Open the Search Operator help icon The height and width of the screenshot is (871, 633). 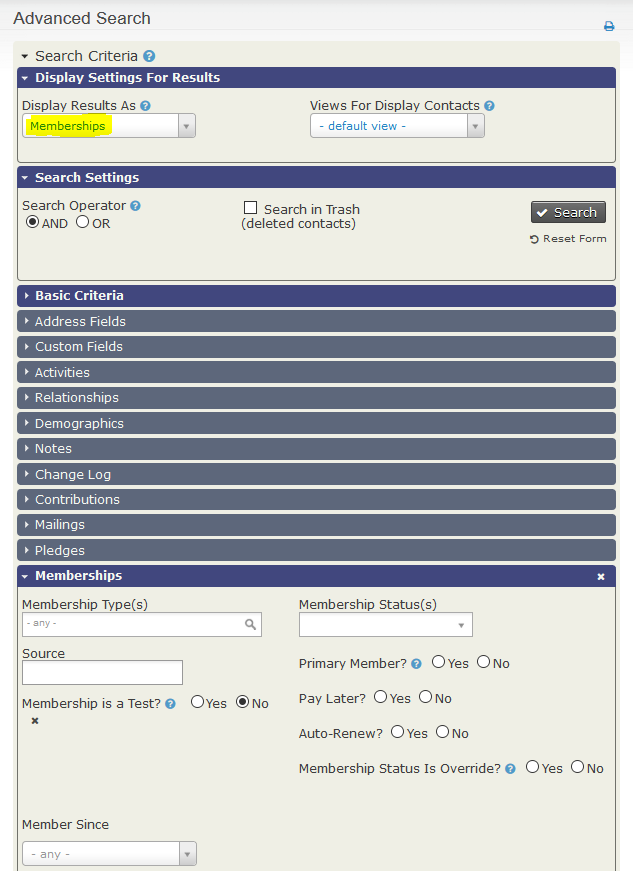coord(135,206)
